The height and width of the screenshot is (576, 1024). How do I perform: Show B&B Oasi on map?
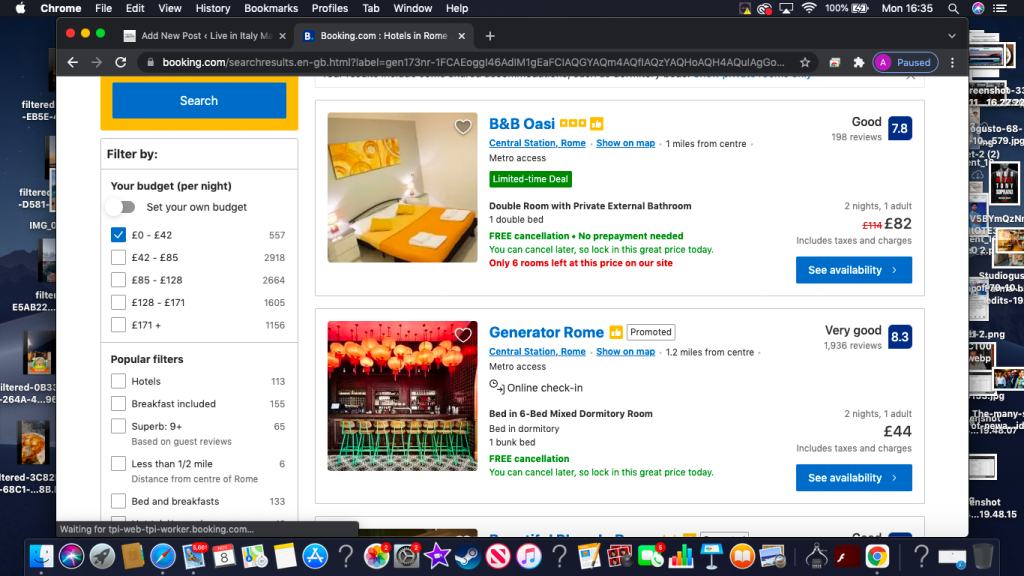click(x=626, y=143)
